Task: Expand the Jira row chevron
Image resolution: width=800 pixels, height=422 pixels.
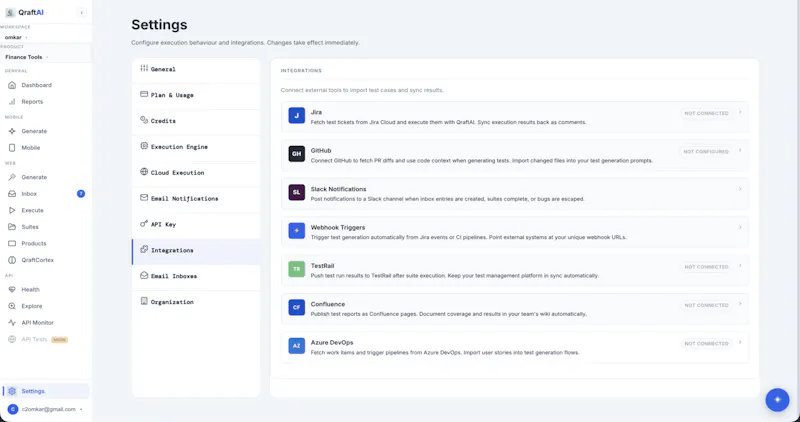Action: pyautogui.click(x=740, y=112)
